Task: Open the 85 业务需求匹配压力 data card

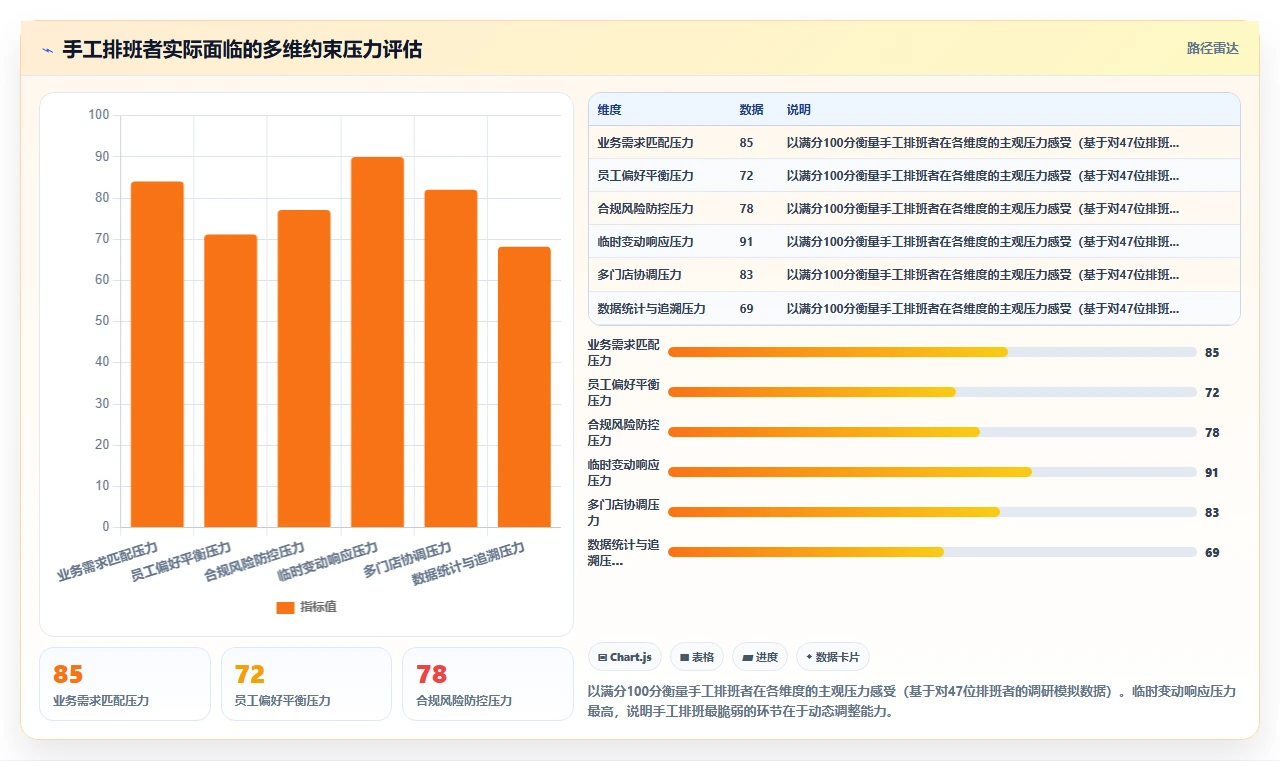Action: coord(125,684)
